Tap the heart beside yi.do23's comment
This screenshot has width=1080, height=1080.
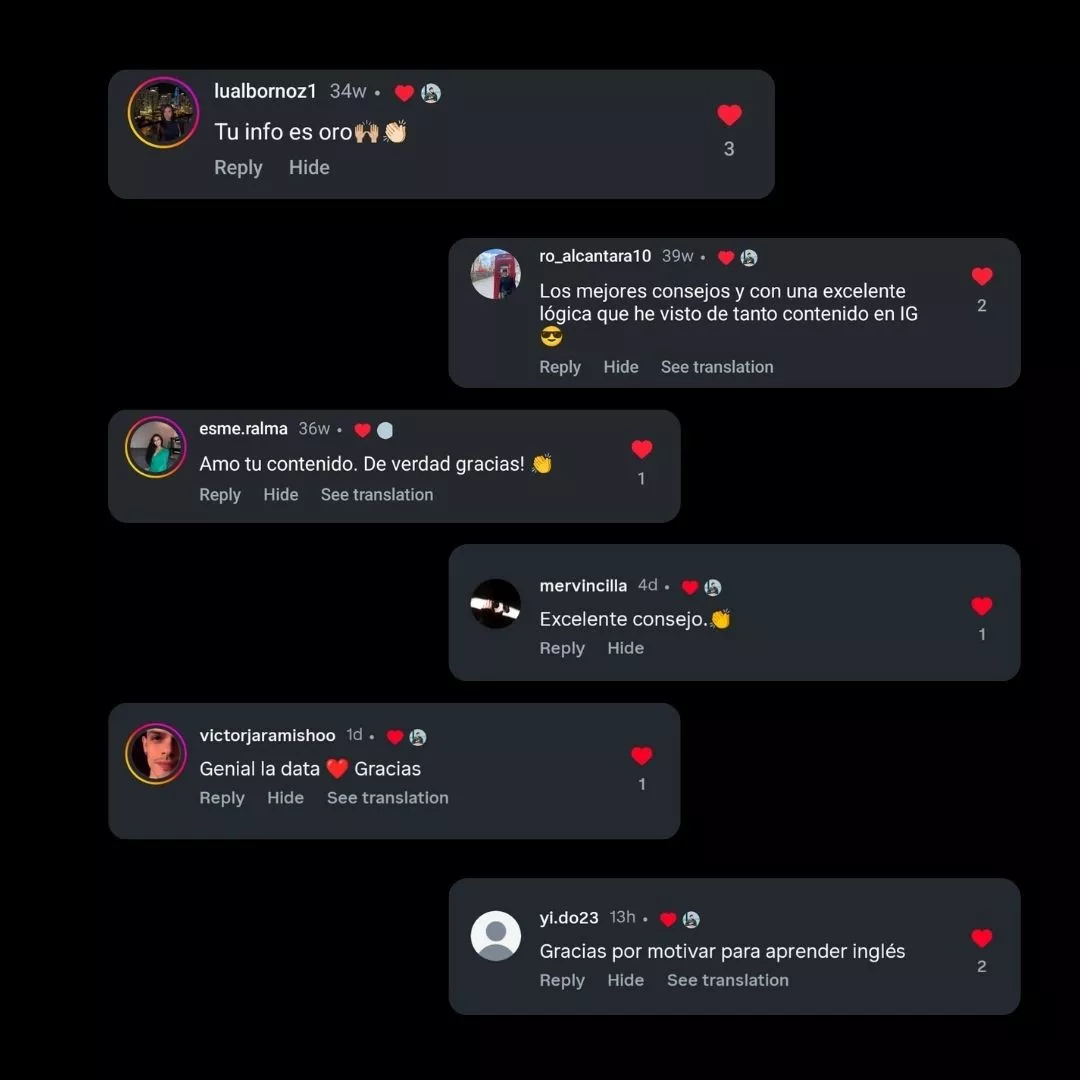click(982, 937)
